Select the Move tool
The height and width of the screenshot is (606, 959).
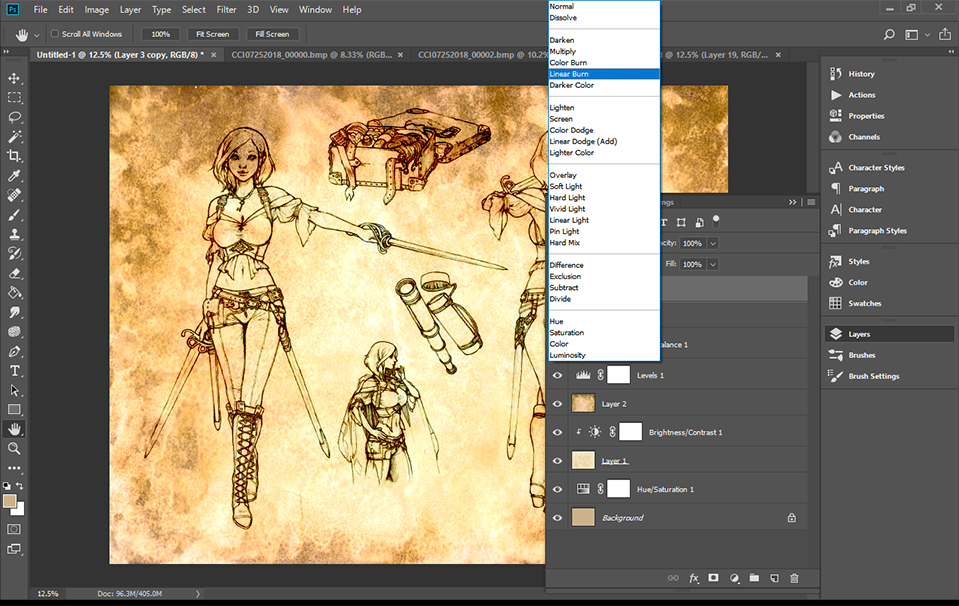pos(14,78)
